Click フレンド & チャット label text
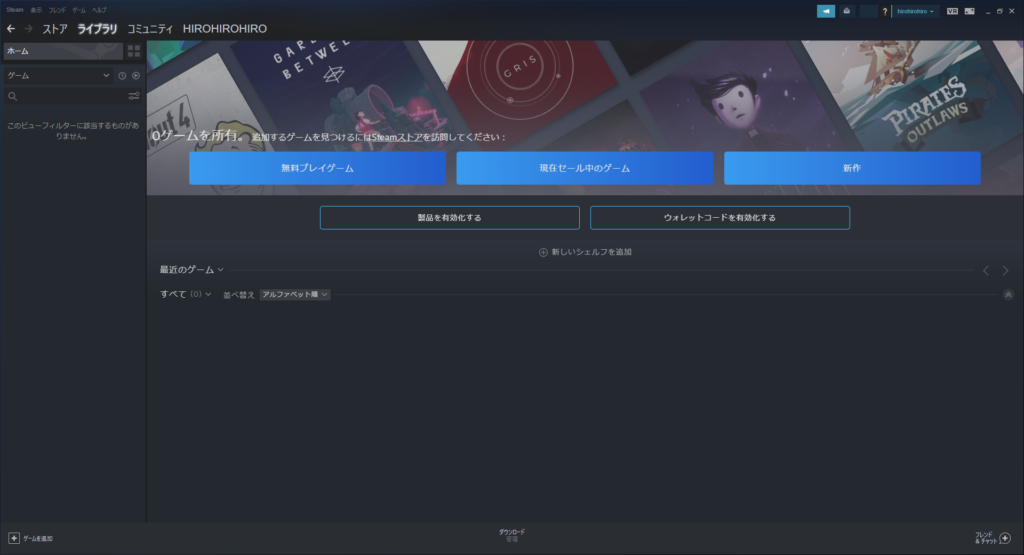 (985, 538)
